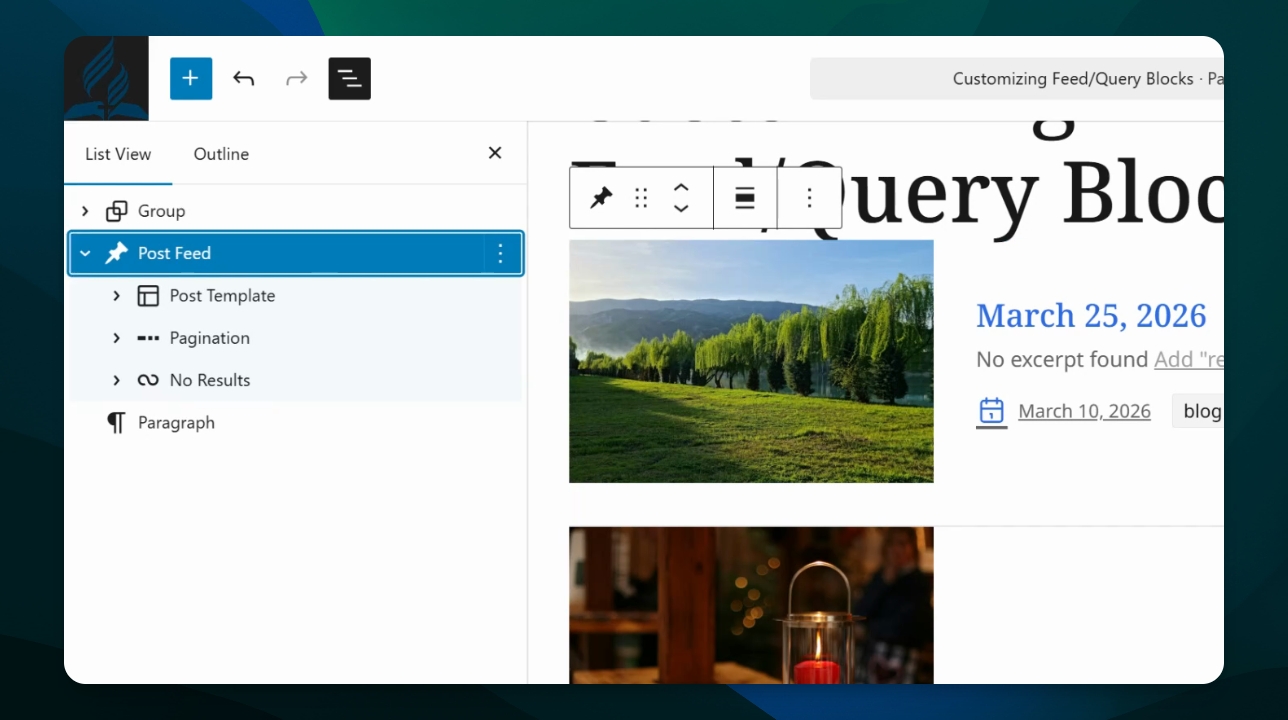The width and height of the screenshot is (1288, 720).
Task: Close the List View panel
Action: coord(495,153)
